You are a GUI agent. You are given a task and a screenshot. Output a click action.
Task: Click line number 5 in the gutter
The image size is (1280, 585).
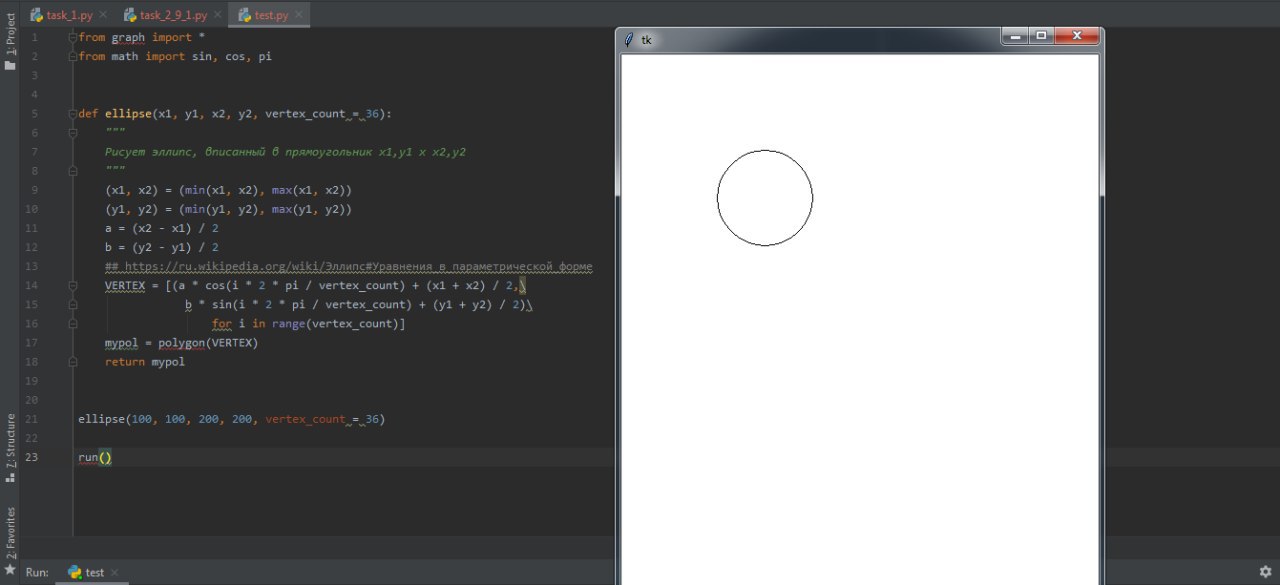pyautogui.click(x=35, y=114)
